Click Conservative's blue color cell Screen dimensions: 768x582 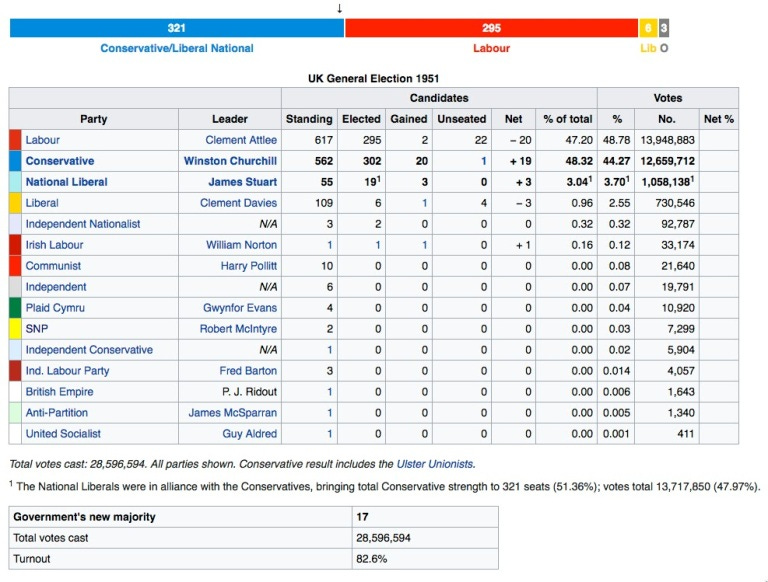pos(15,161)
